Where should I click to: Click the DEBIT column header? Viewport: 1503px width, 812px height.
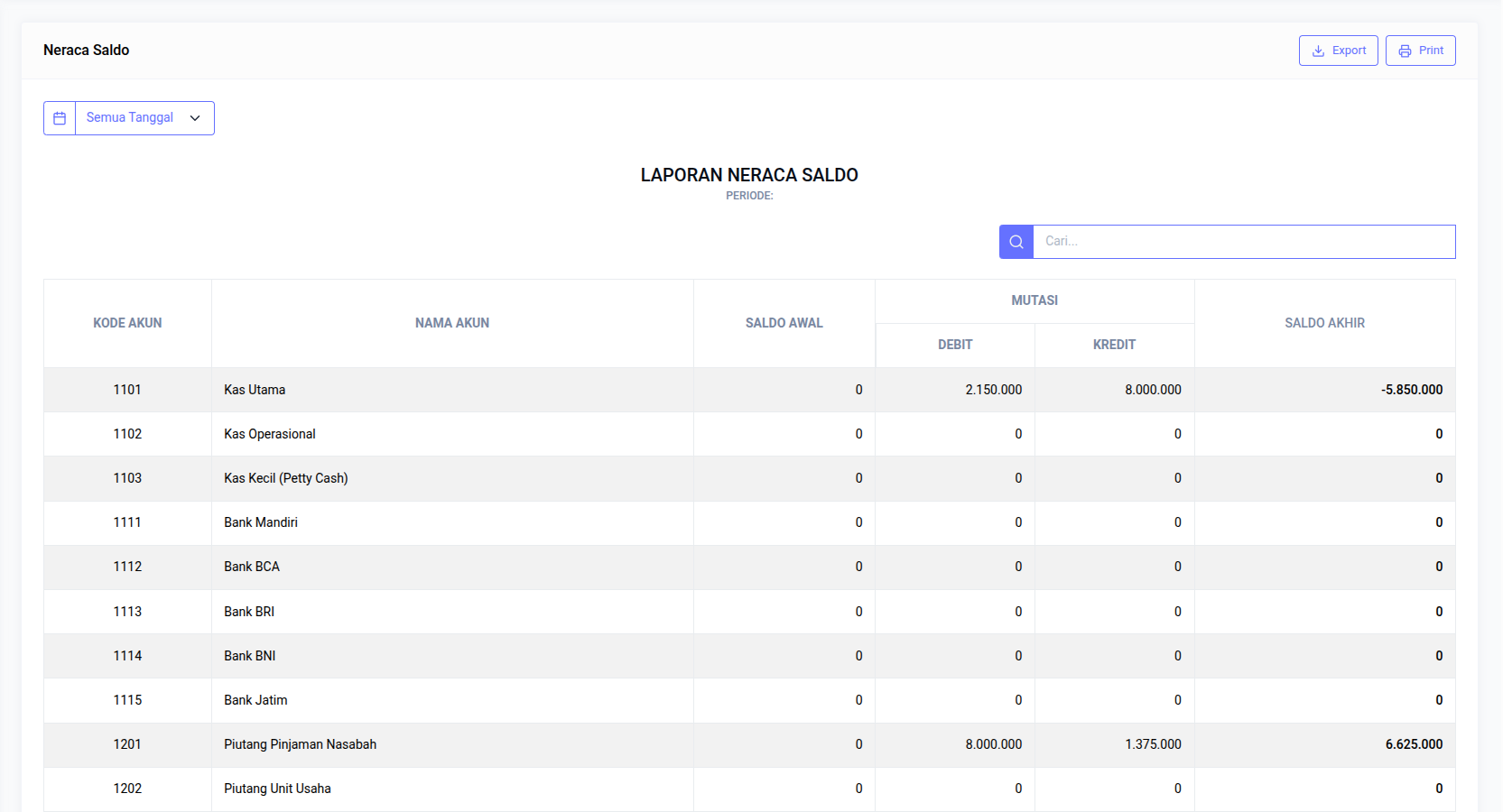click(954, 345)
